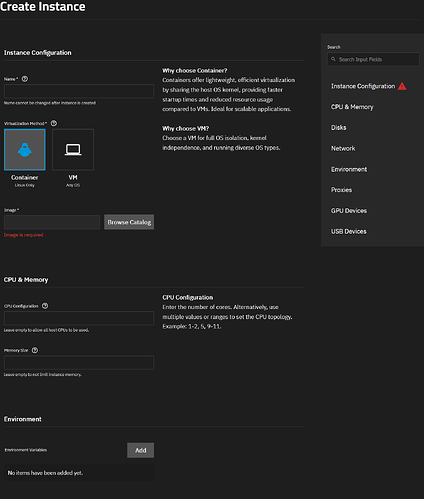Viewport: 424px width, 499px height.
Task: Go to Network section in sidebar
Action: [x=343, y=148]
